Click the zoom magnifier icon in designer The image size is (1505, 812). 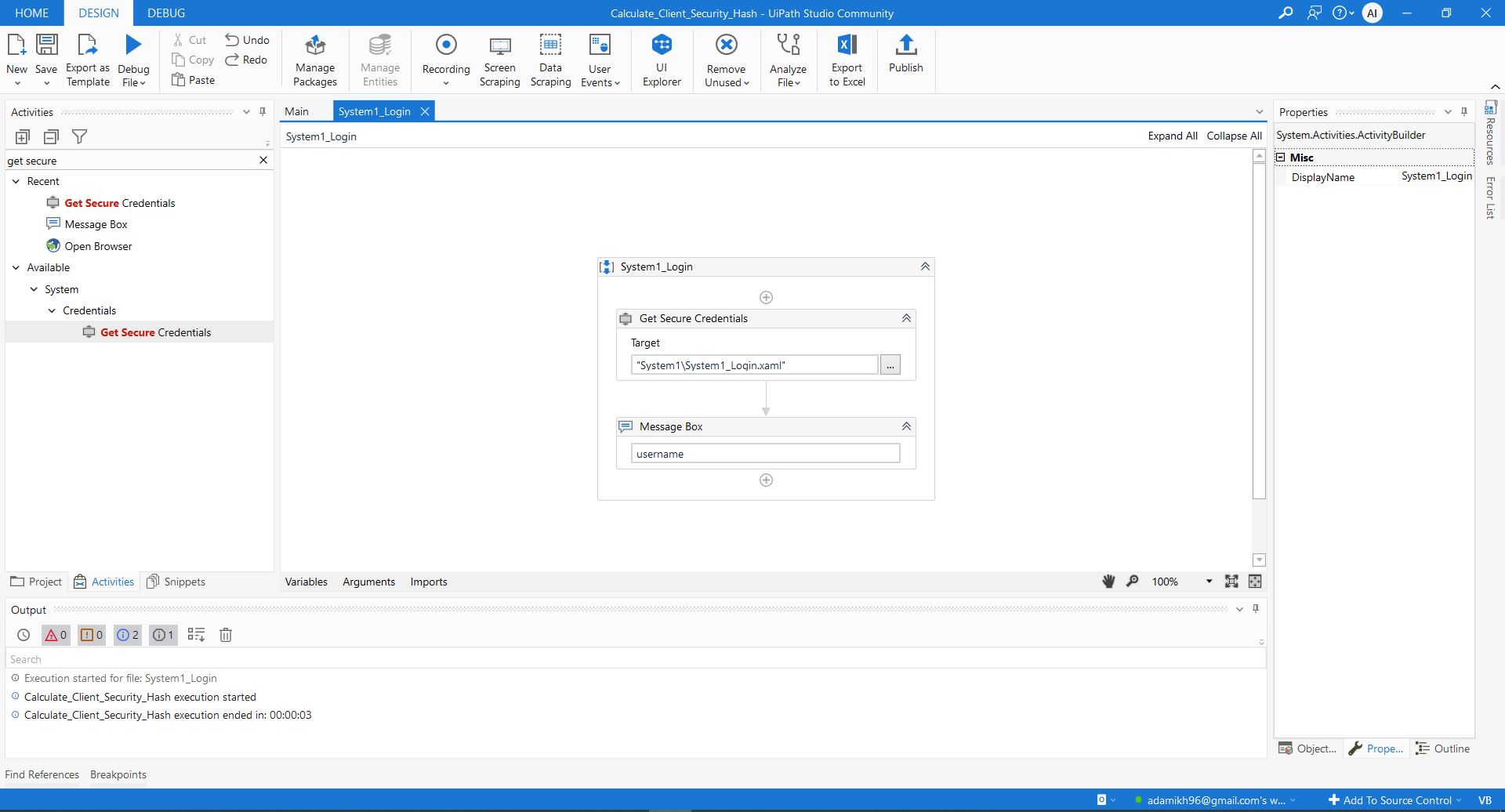pyautogui.click(x=1133, y=582)
